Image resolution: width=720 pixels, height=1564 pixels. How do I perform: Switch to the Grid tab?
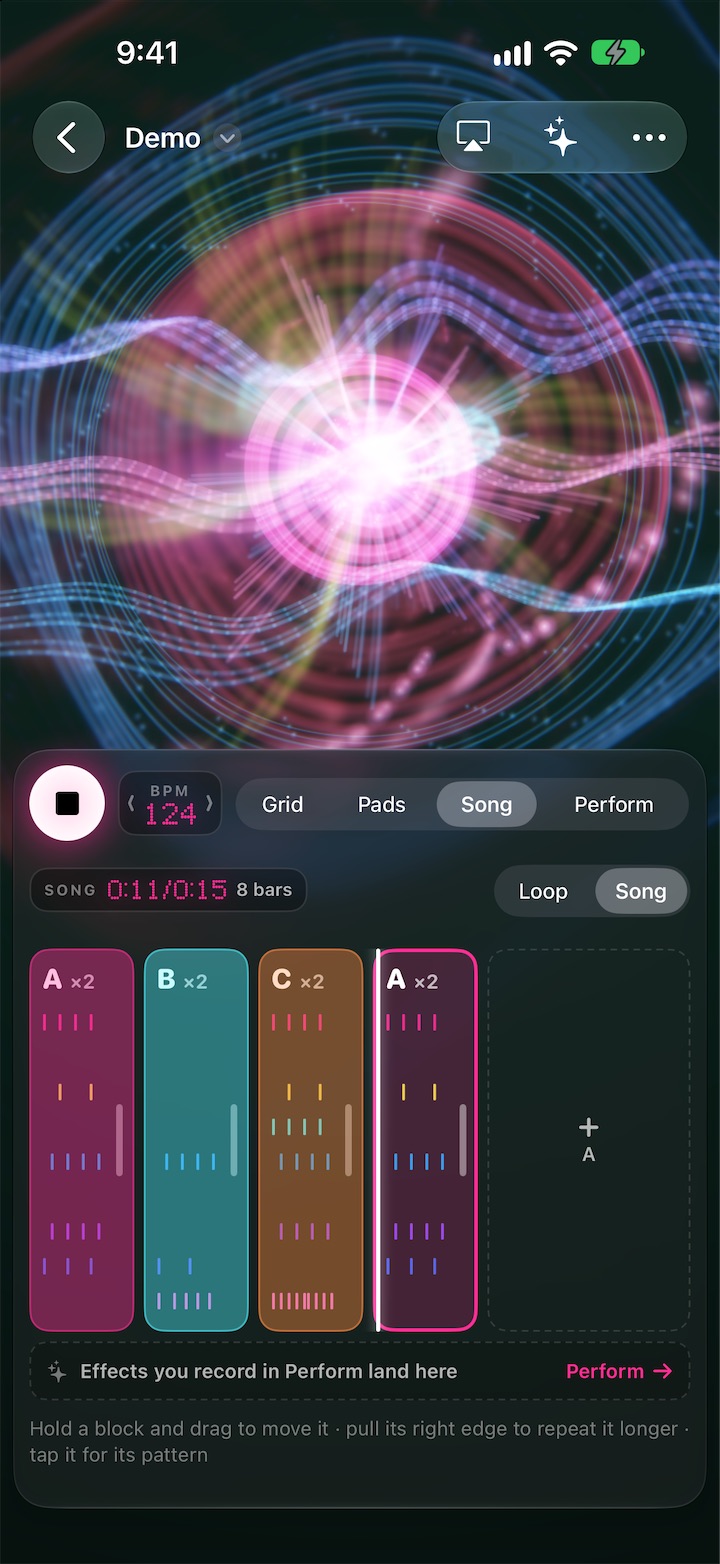(x=282, y=805)
